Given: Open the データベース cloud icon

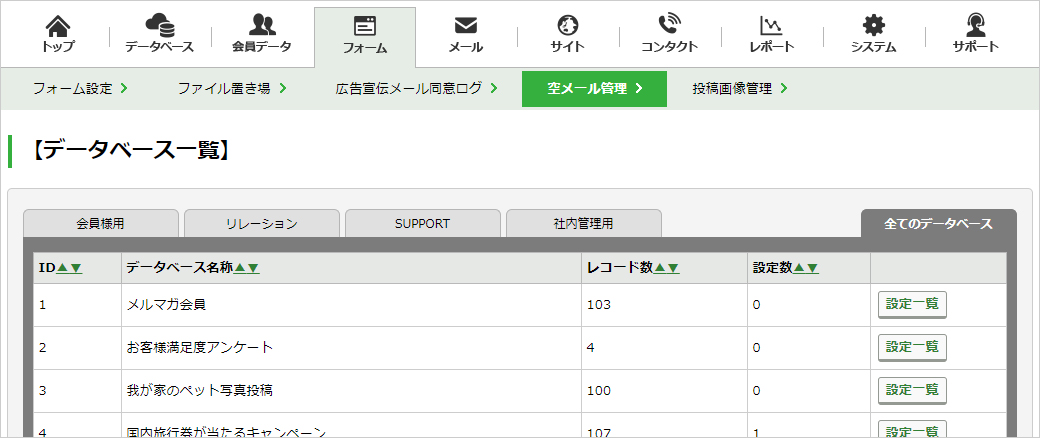Looking at the screenshot, I should click(160, 26).
